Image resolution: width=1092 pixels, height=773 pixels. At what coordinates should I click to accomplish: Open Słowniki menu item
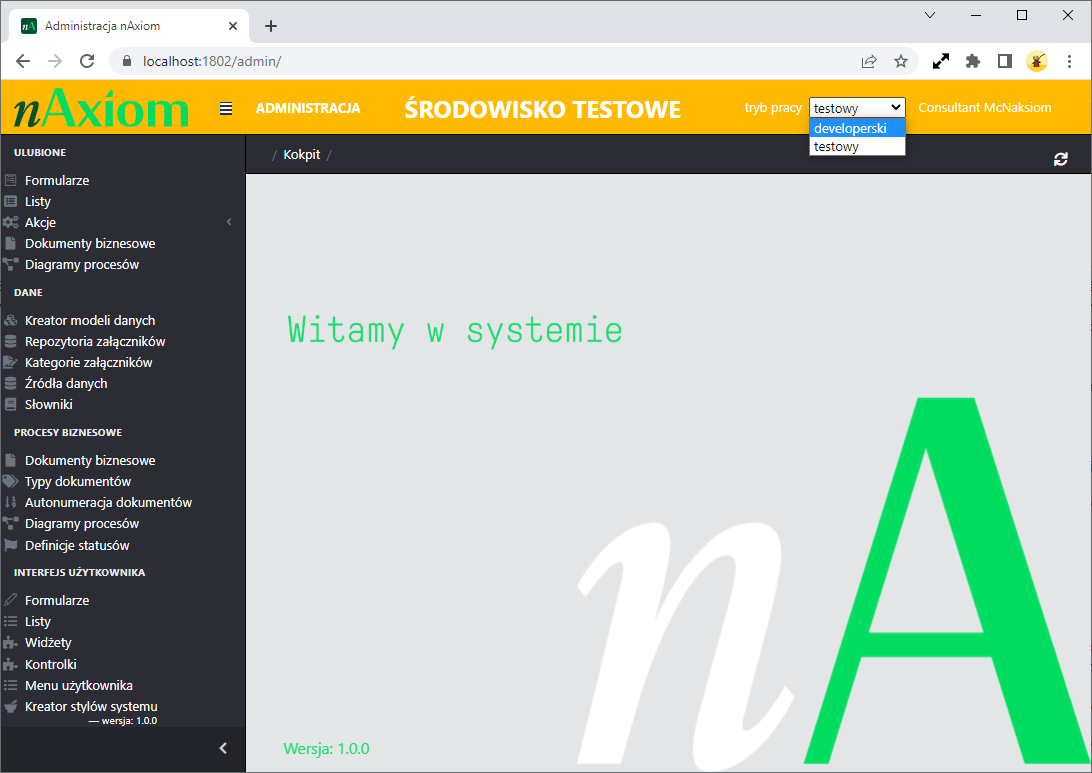tap(49, 405)
